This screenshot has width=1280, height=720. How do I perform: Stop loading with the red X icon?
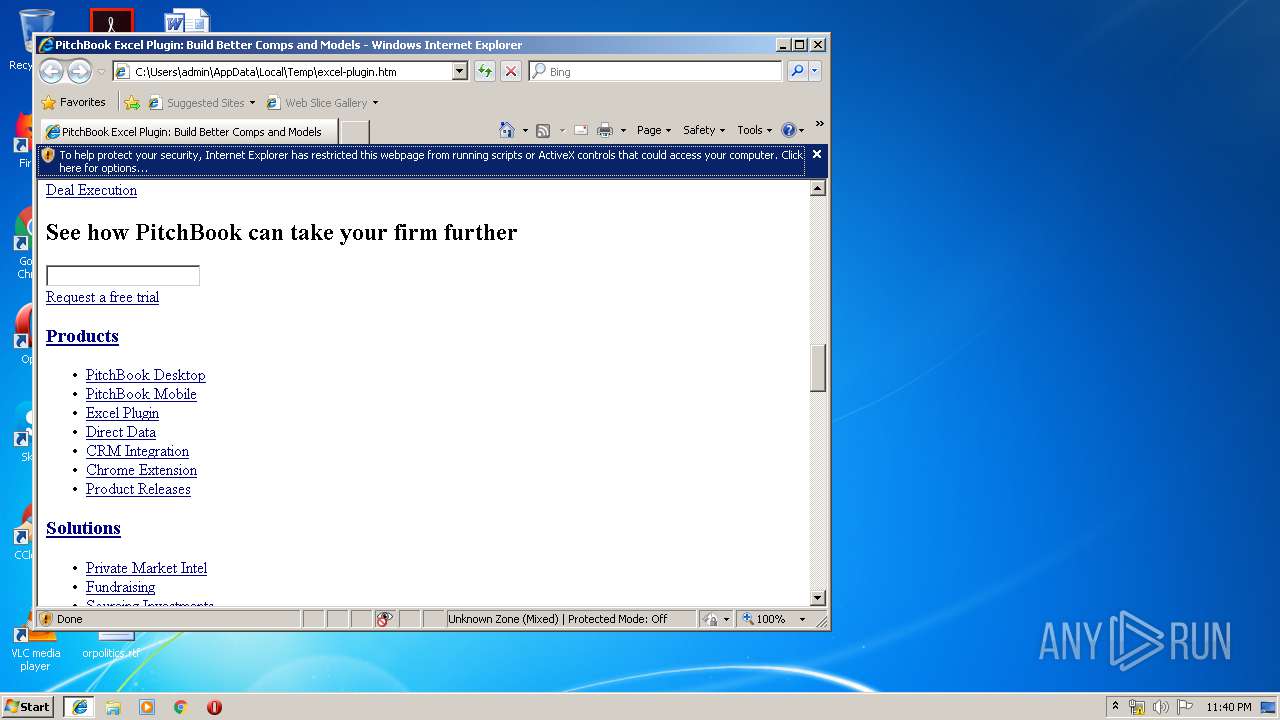[511, 71]
